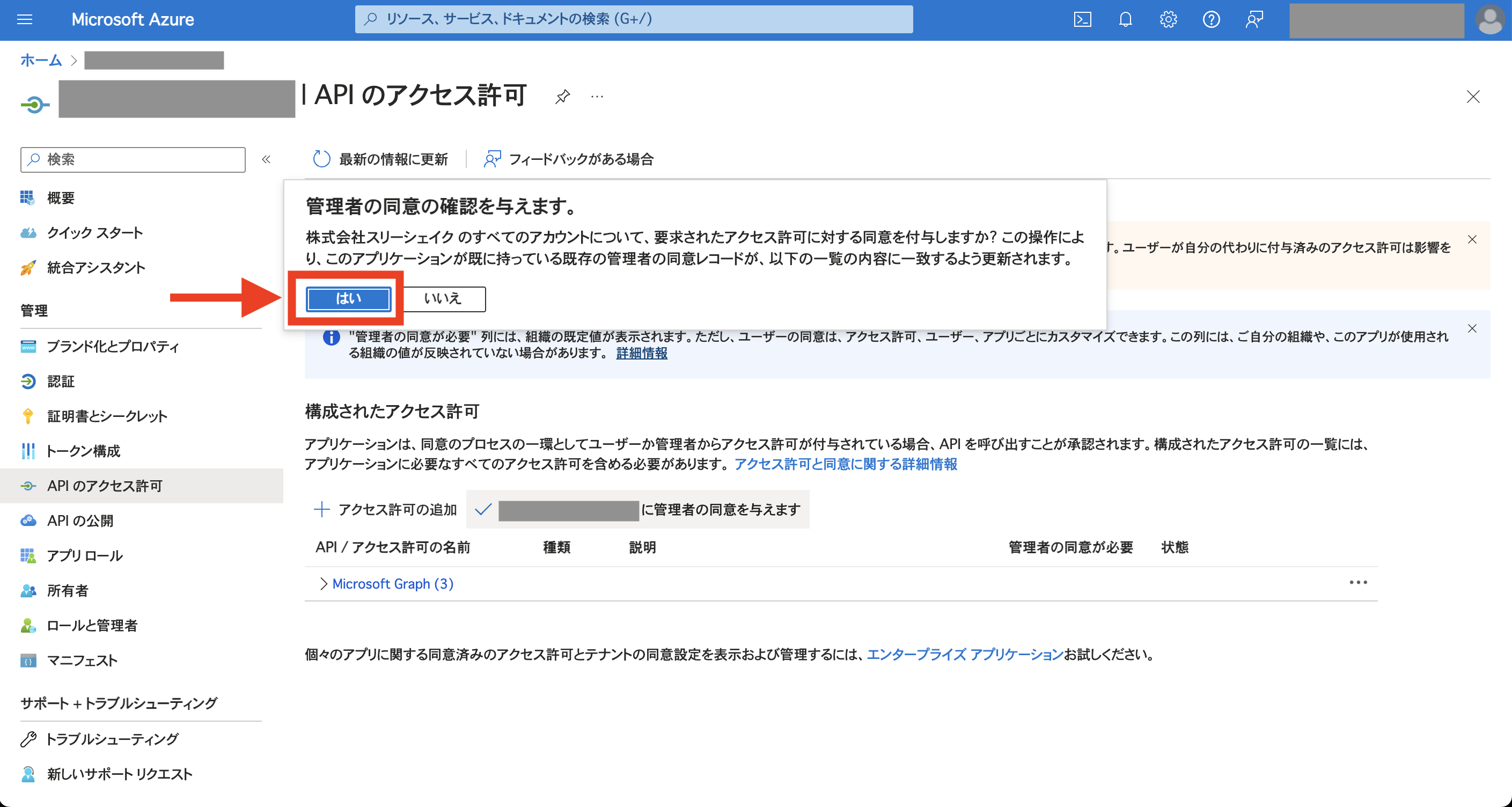The height and width of the screenshot is (807, 1512).
Task: Open the feedback icon in top bar
Action: (1254, 19)
